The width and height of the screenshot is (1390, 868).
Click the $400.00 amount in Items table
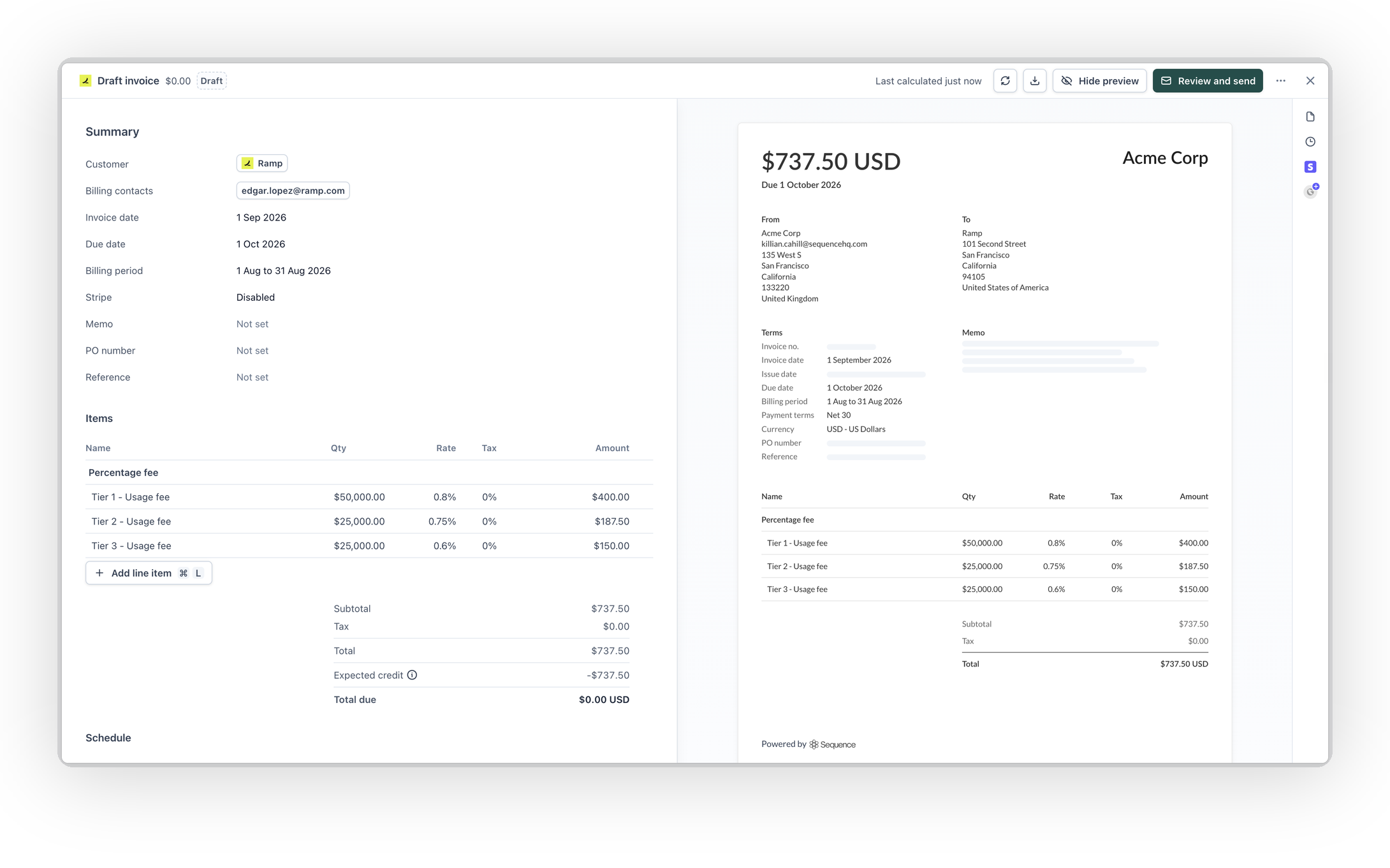pos(610,497)
